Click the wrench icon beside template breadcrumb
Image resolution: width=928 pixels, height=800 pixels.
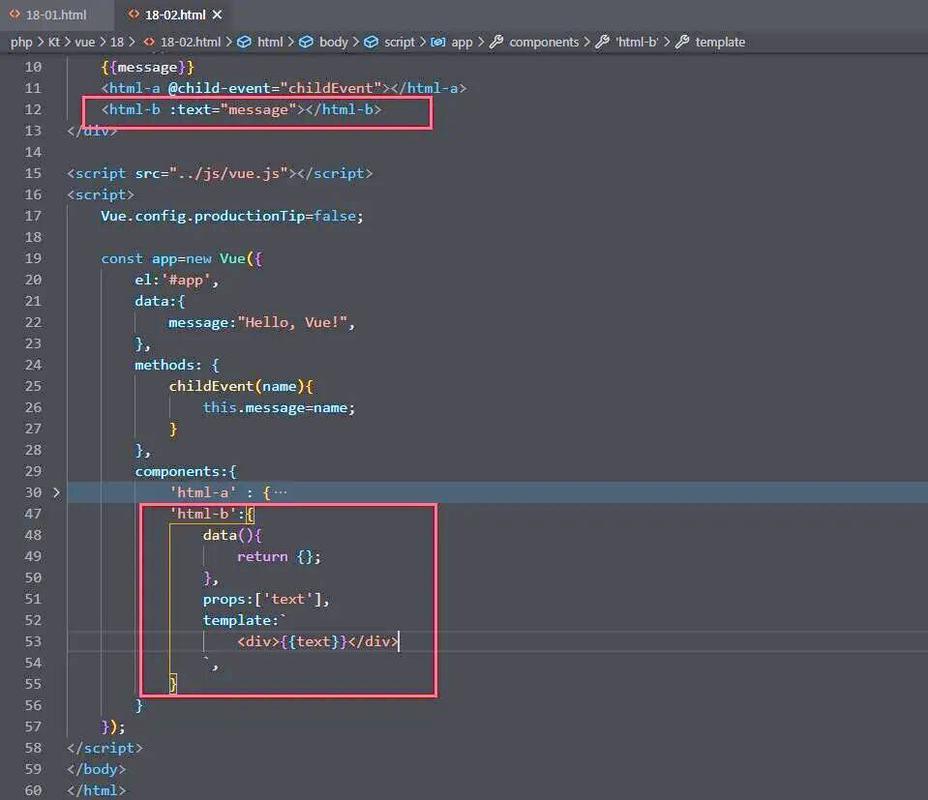(x=682, y=42)
